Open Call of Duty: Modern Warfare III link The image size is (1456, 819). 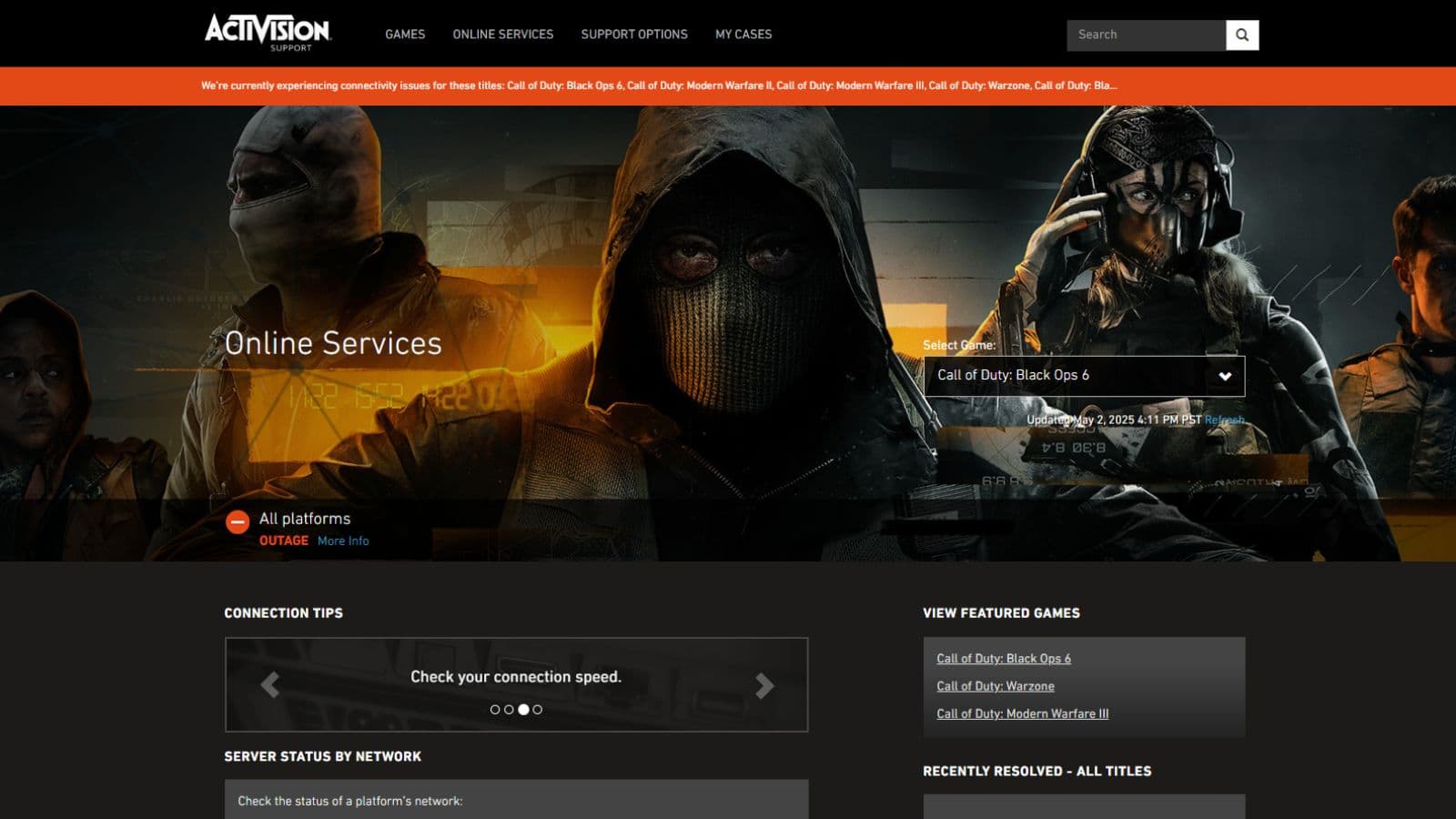pos(1022,713)
